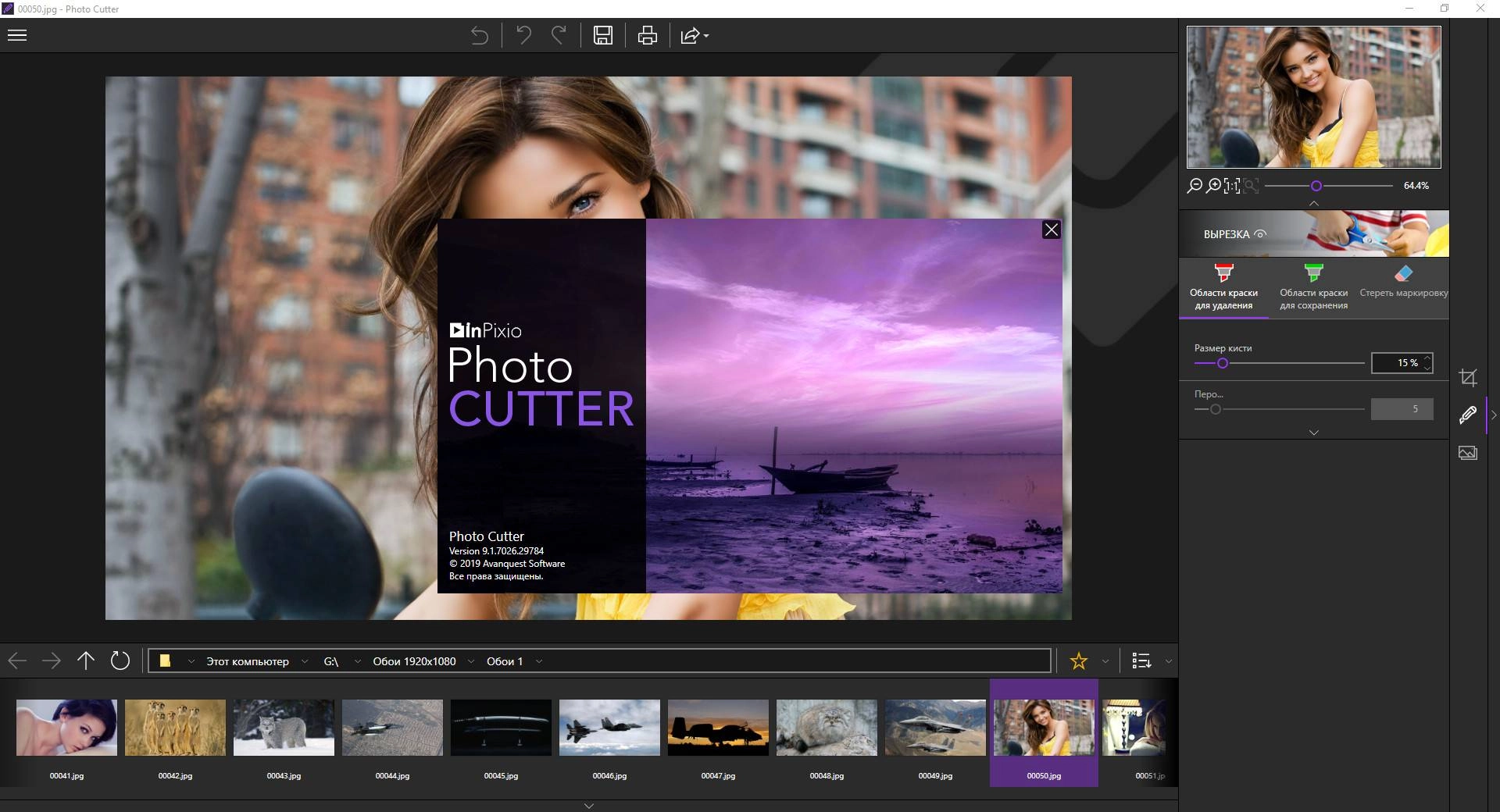
Task: Choose the Стереть маркировку eraser
Action: (x=1403, y=283)
